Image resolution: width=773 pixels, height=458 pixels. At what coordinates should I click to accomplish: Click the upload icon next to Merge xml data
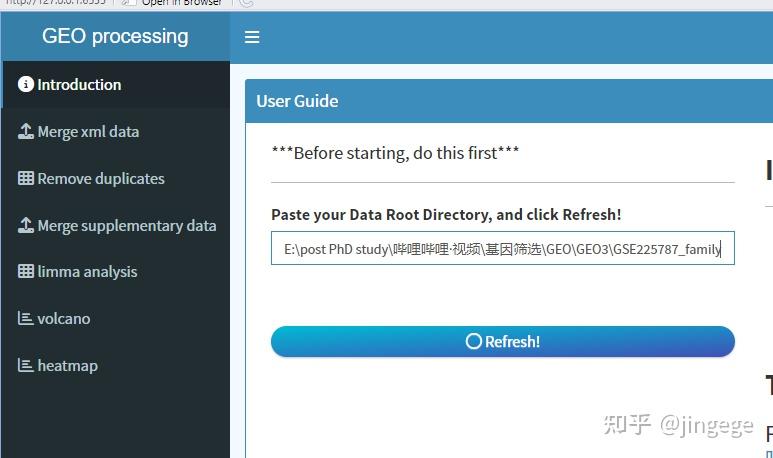coord(26,132)
